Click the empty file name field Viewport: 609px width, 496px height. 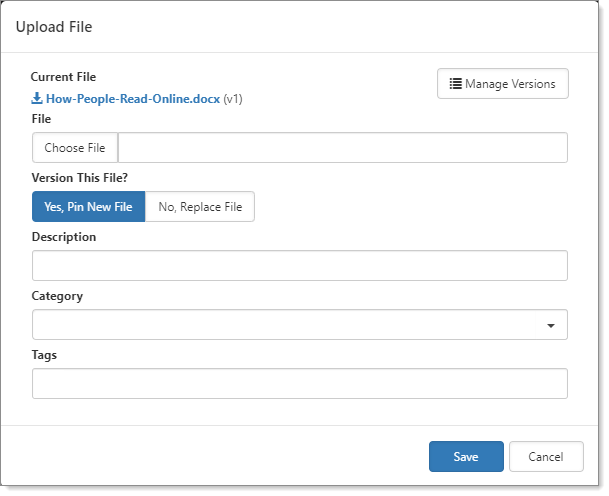tap(342, 148)
